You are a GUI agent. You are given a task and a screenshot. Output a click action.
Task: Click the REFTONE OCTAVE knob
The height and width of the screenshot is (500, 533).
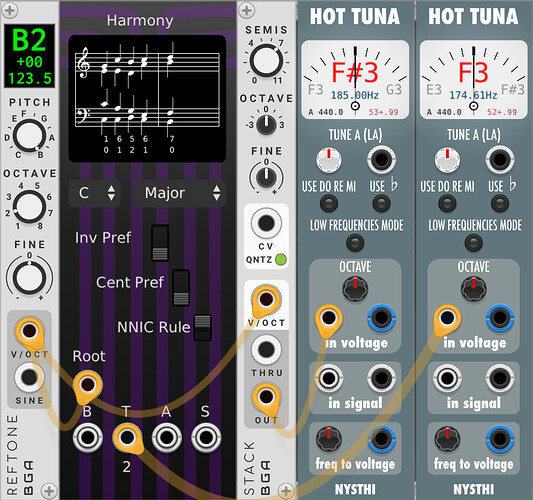29,207
